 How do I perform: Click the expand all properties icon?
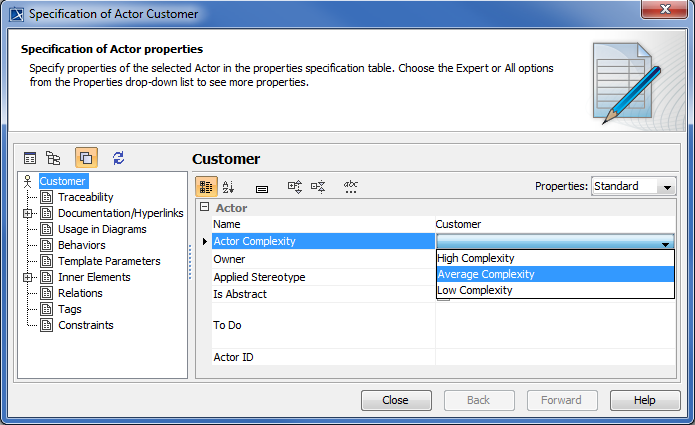295,186
